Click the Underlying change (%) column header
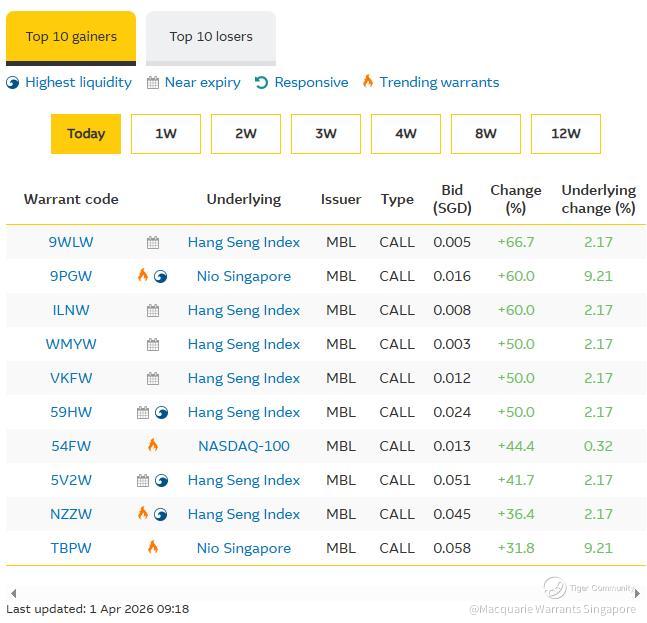The height and width of the screenshot is (623, 647). [x=598, y=199]
